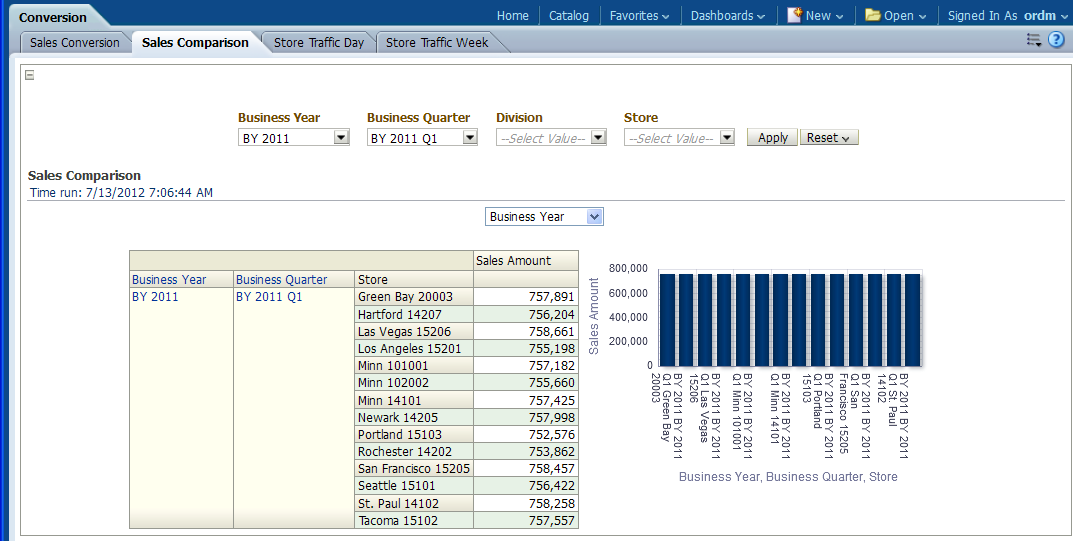
Task: Expand the Business Quarter dropdown
Action: pyautogui.click(x=469, y=138)
